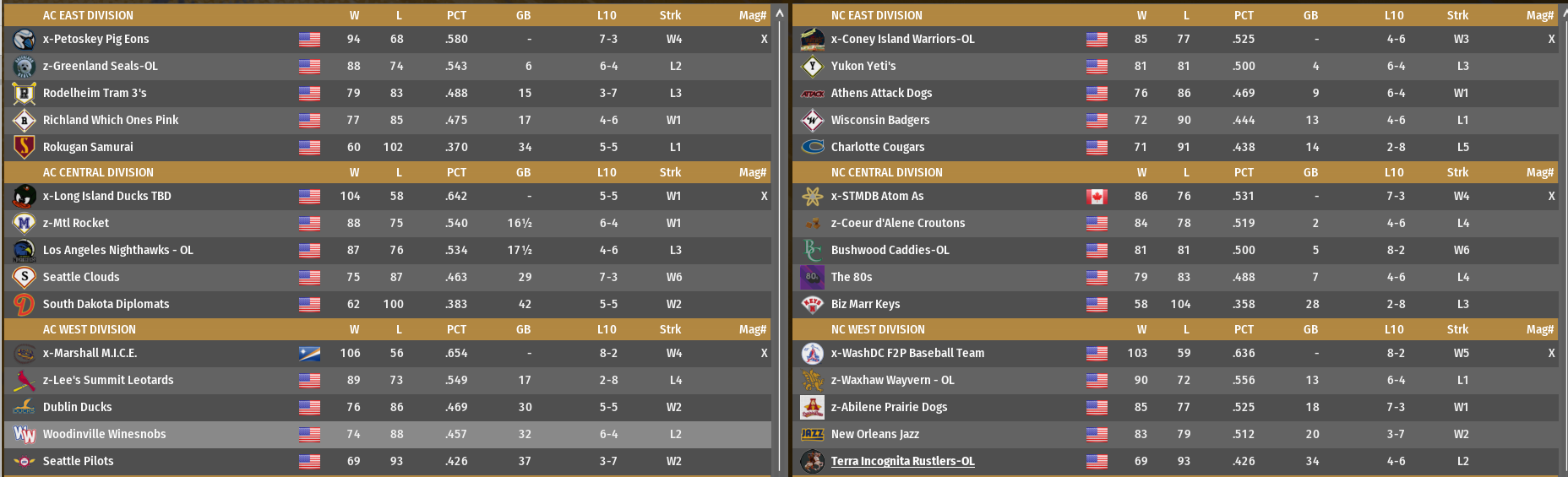Sort NC East Division by GB column
The height and width of the screenshot is (477, 1568).
(x=1310, y=15)
